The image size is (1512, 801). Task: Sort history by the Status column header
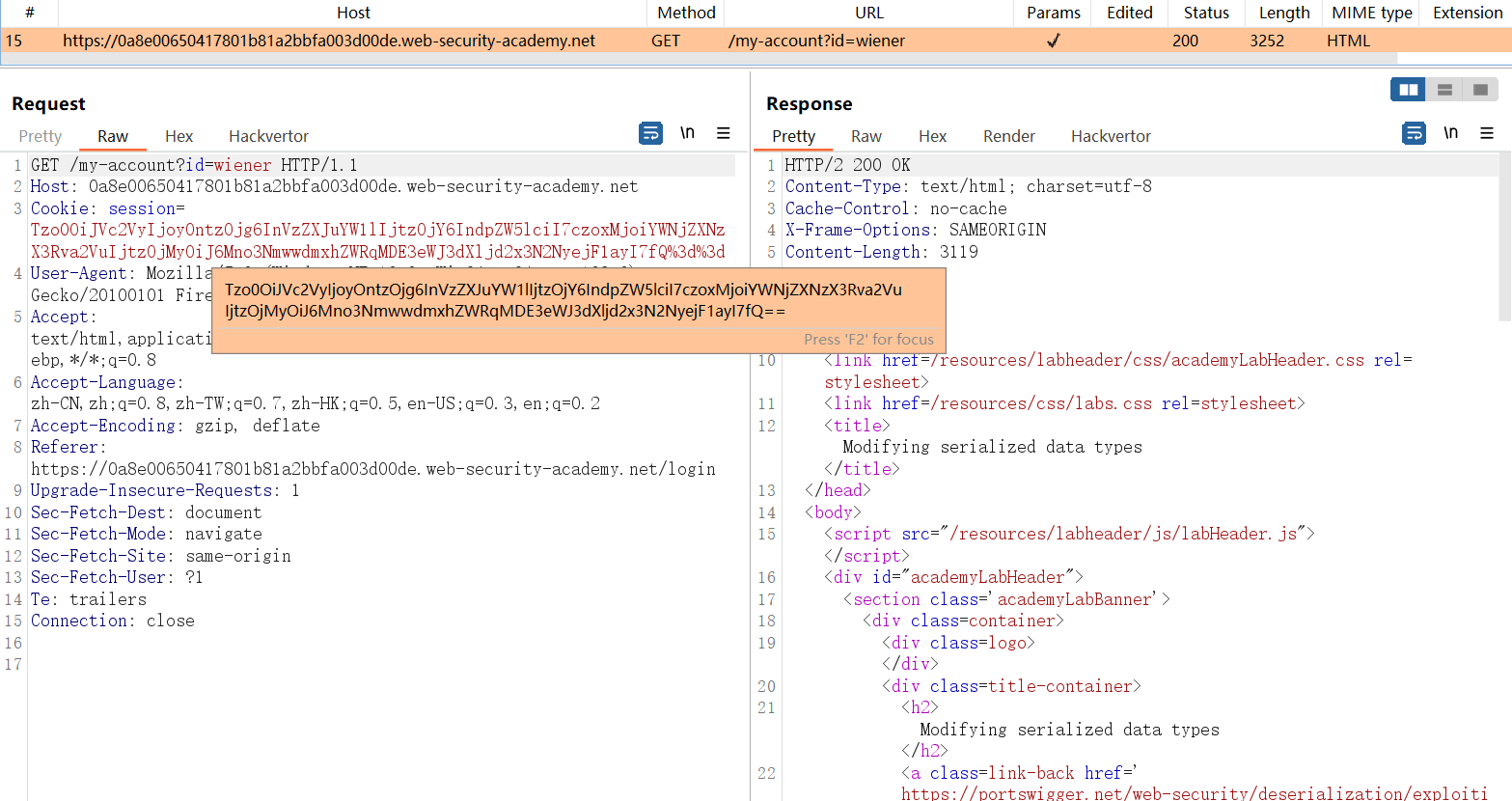click(x=1206, y=13)
